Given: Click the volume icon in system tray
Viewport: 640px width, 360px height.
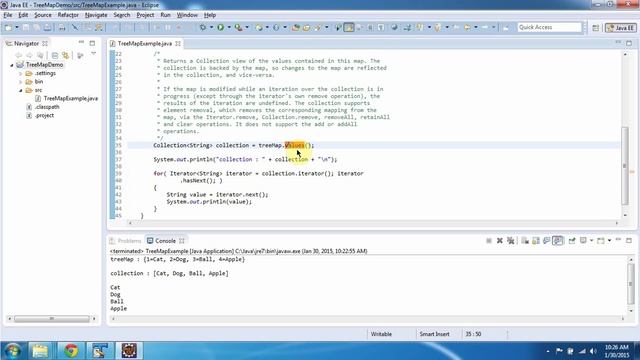Looking at the screenshot, I should [x=593, y=351].
